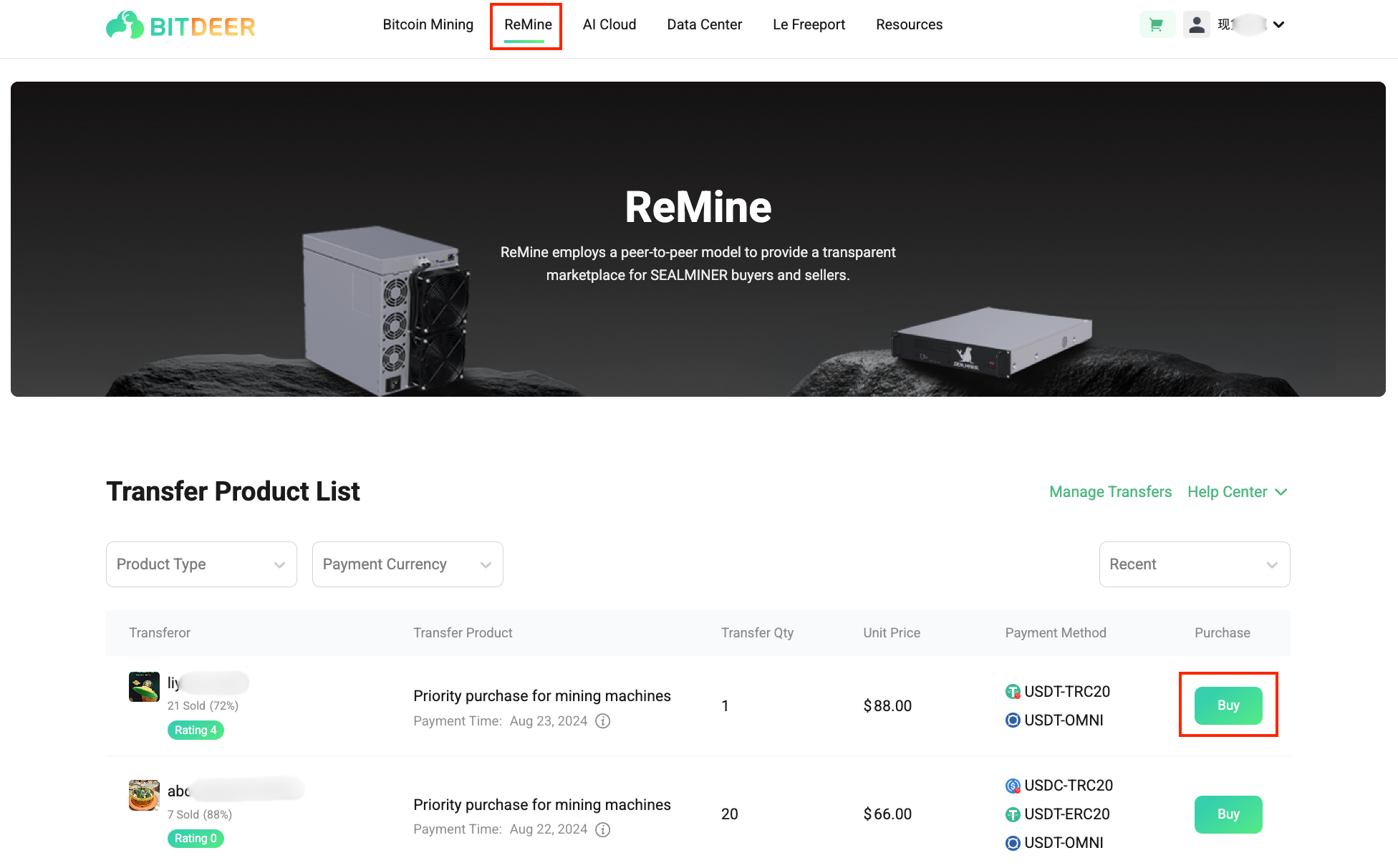Click the USDT-OMNI icon in second row
Screen dimensions: 1398x868
click(1013, 843)
